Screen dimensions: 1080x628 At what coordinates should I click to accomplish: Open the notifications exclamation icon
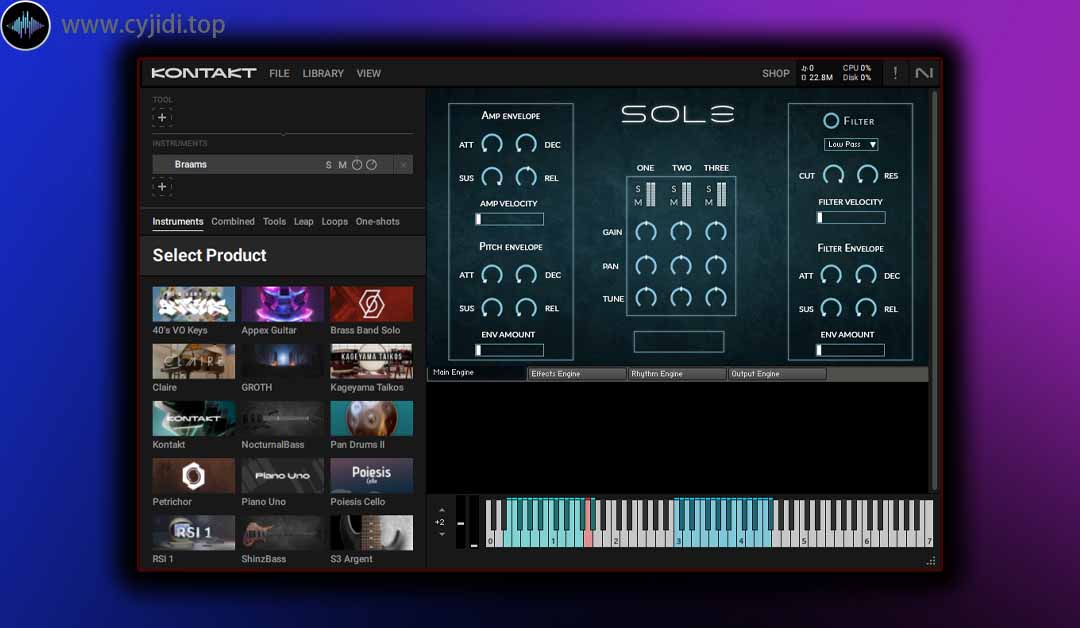[x=895, y=73]
